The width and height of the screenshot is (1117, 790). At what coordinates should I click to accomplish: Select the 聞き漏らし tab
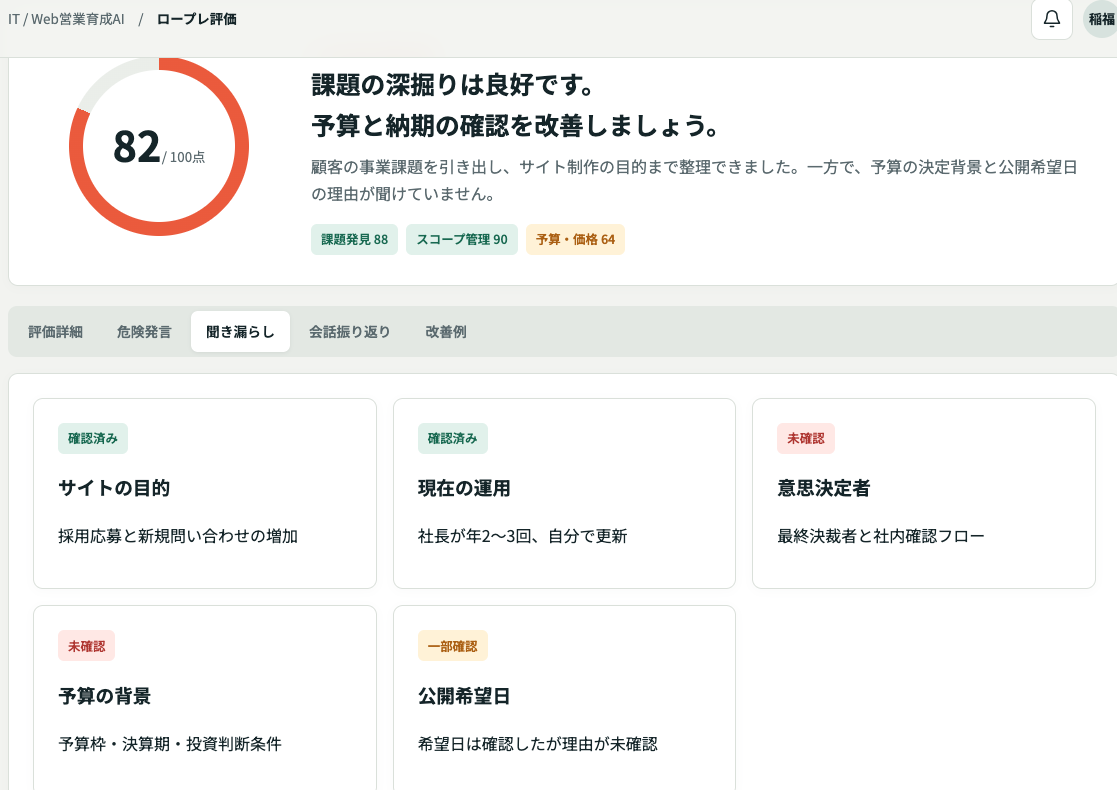pyautogui.click(x=240, y=332)
